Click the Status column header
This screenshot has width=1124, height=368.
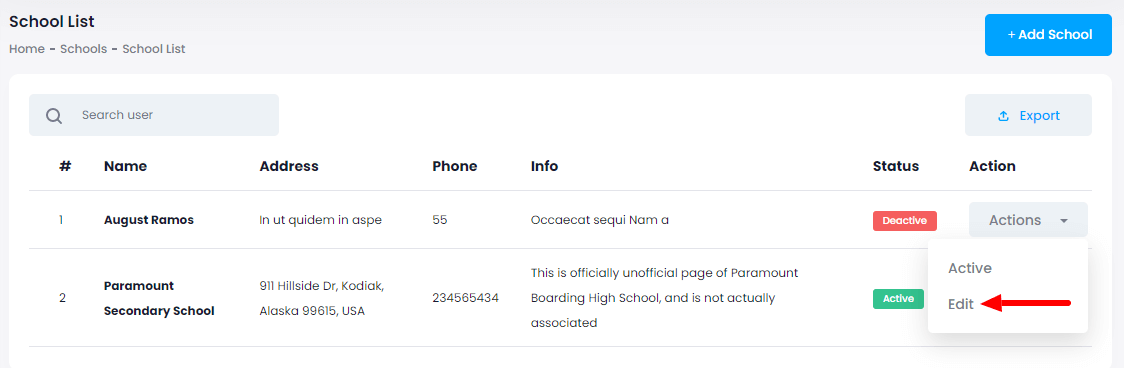pyautogui.click(x=895, y=166)
